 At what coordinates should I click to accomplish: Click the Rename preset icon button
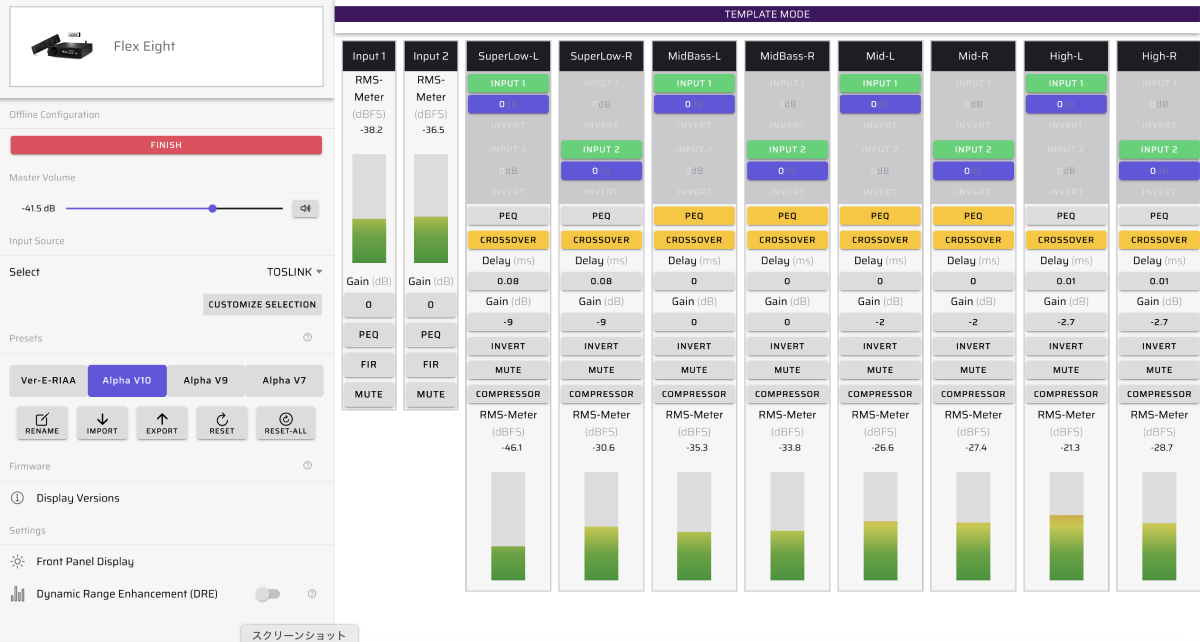[x=42, y=423]
